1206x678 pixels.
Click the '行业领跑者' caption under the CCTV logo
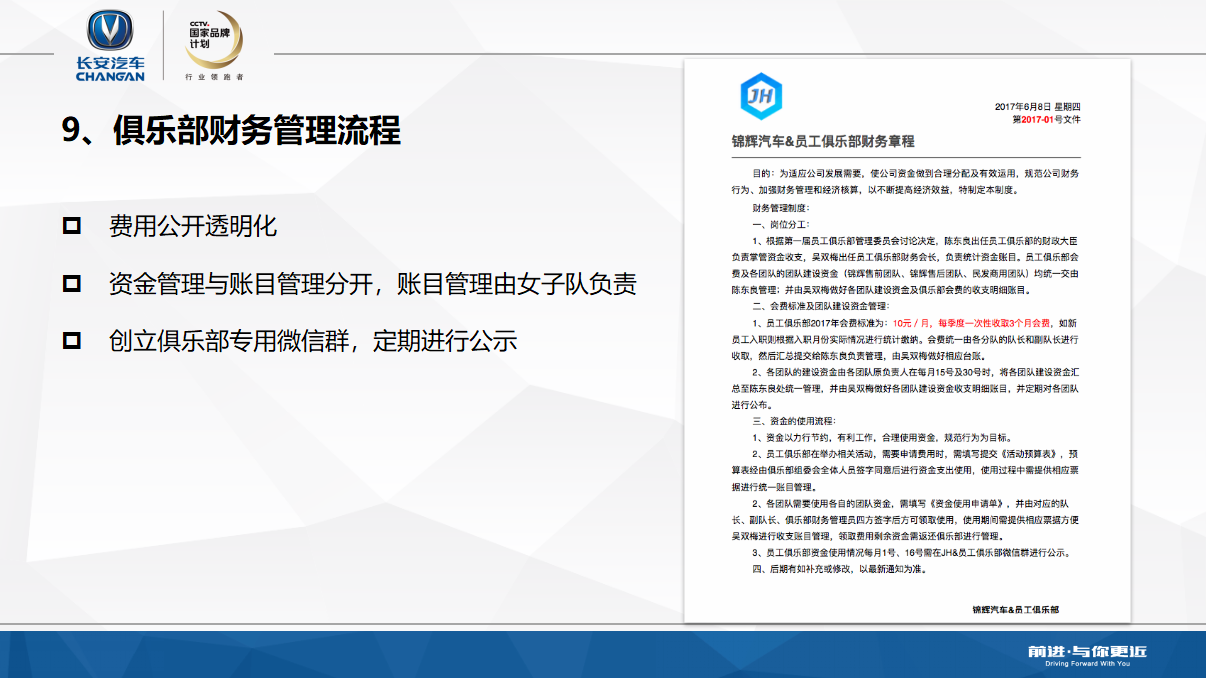[214, 77]
